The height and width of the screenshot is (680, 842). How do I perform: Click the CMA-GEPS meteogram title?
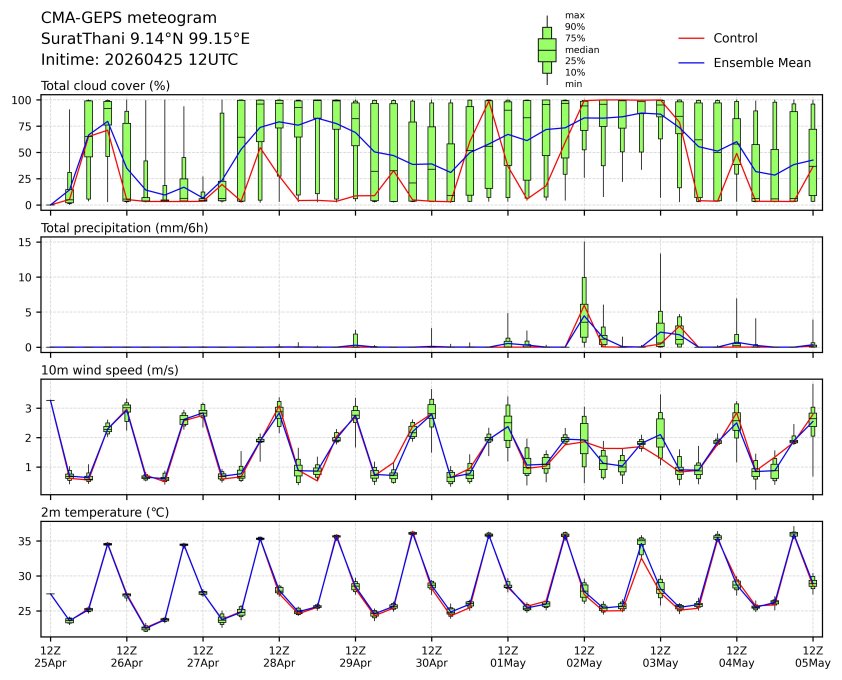tap(114, 18)
